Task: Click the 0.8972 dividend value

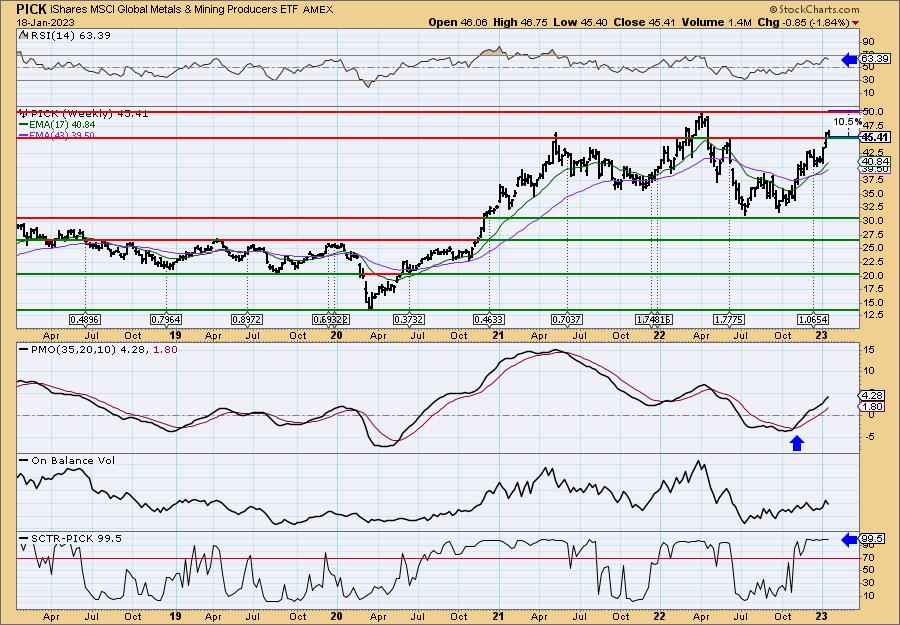Action: (247, 320)
